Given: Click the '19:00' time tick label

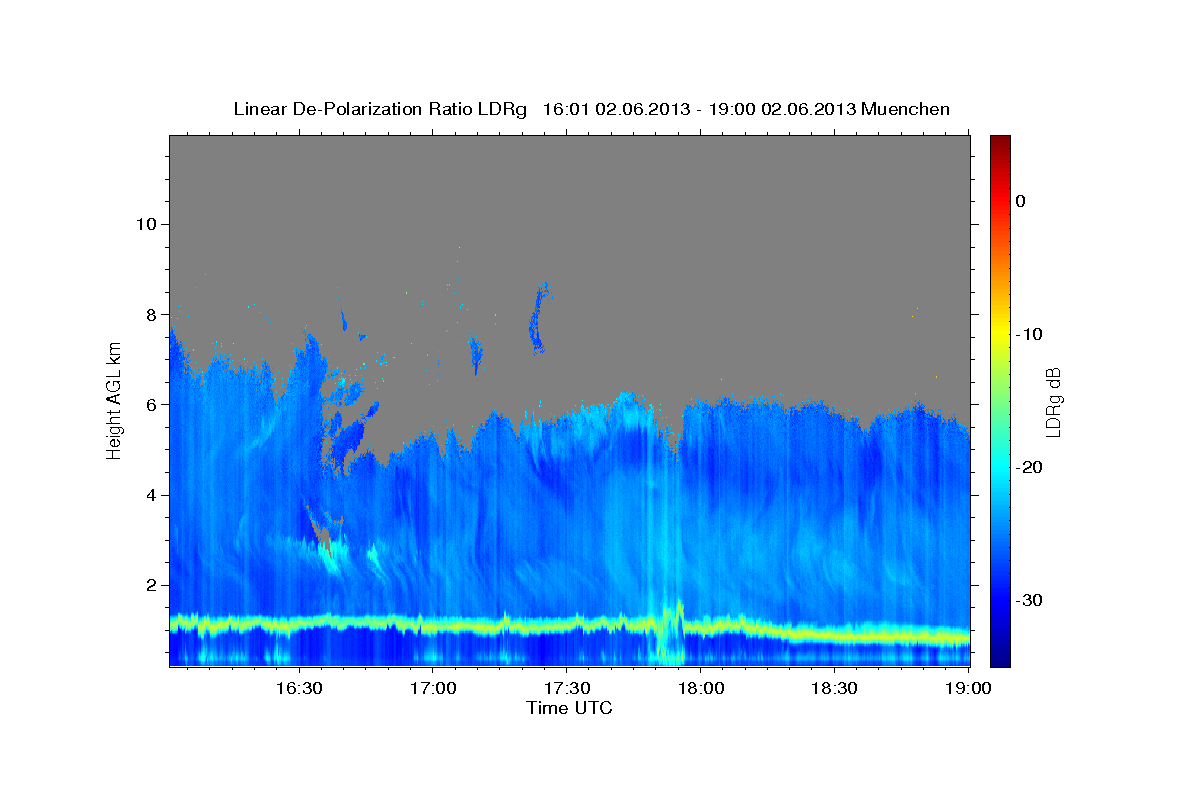Looking at the screenshot, I should [x=968, y=688].
